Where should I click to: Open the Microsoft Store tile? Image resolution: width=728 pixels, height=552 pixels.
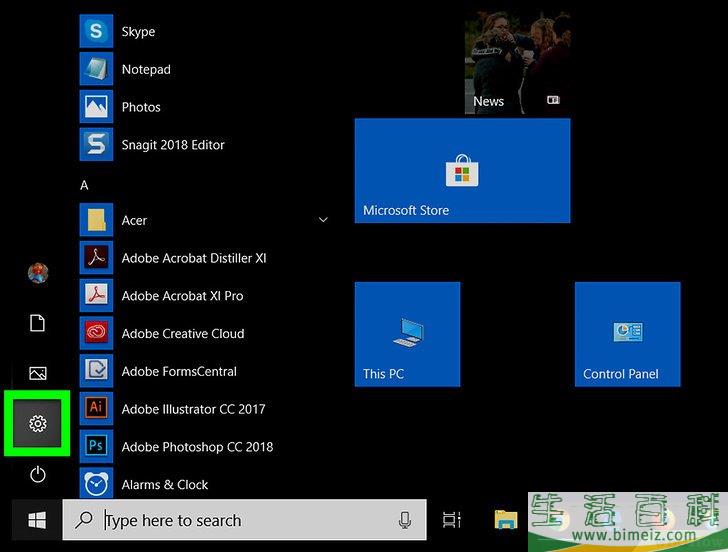(462, 170)
